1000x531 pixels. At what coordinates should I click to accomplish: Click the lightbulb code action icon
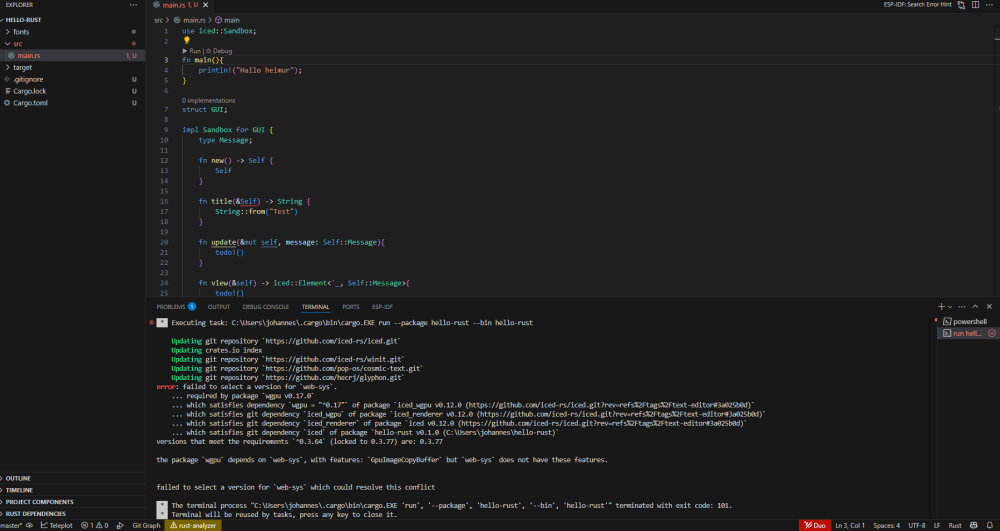pos(187,40)
